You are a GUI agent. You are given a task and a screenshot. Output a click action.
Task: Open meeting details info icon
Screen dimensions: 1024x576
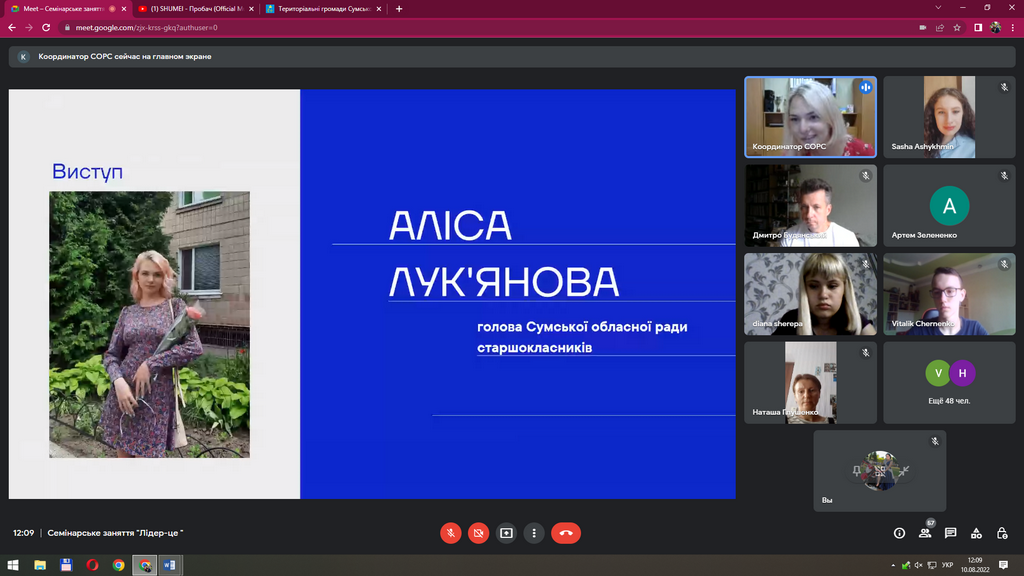click(x=899, y=533)
